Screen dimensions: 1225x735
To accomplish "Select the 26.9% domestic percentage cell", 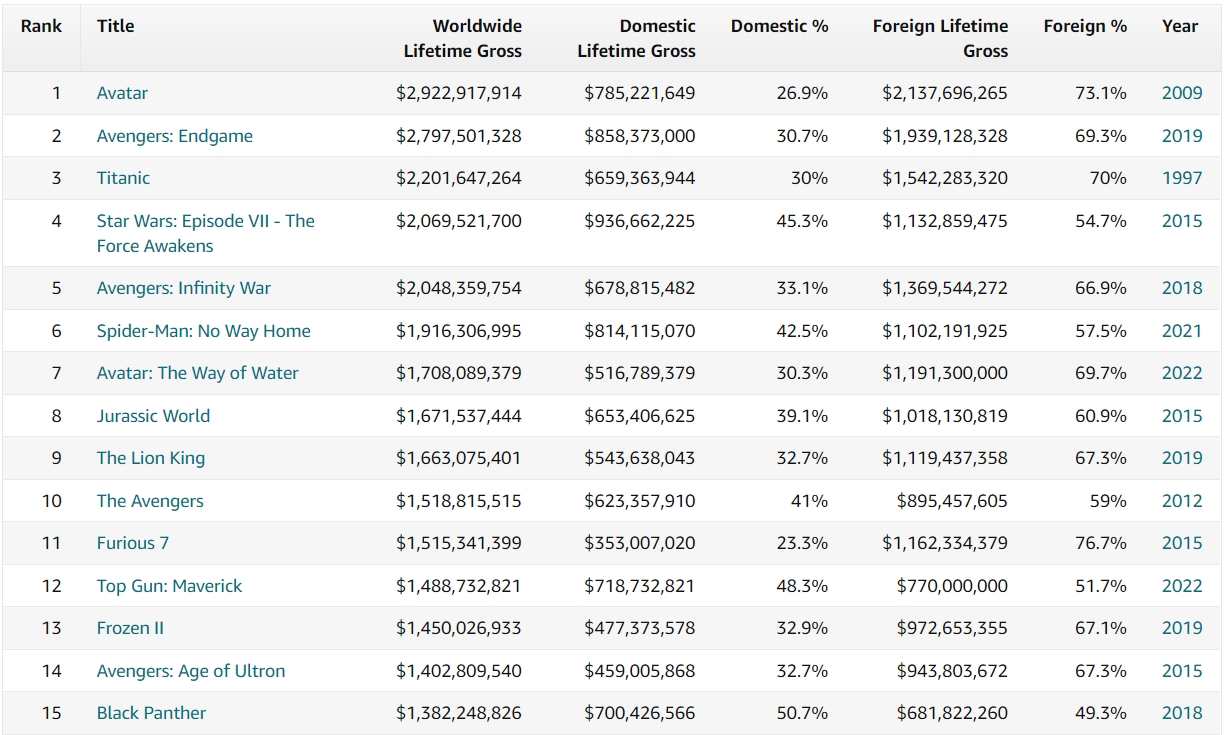I will 802,93.
